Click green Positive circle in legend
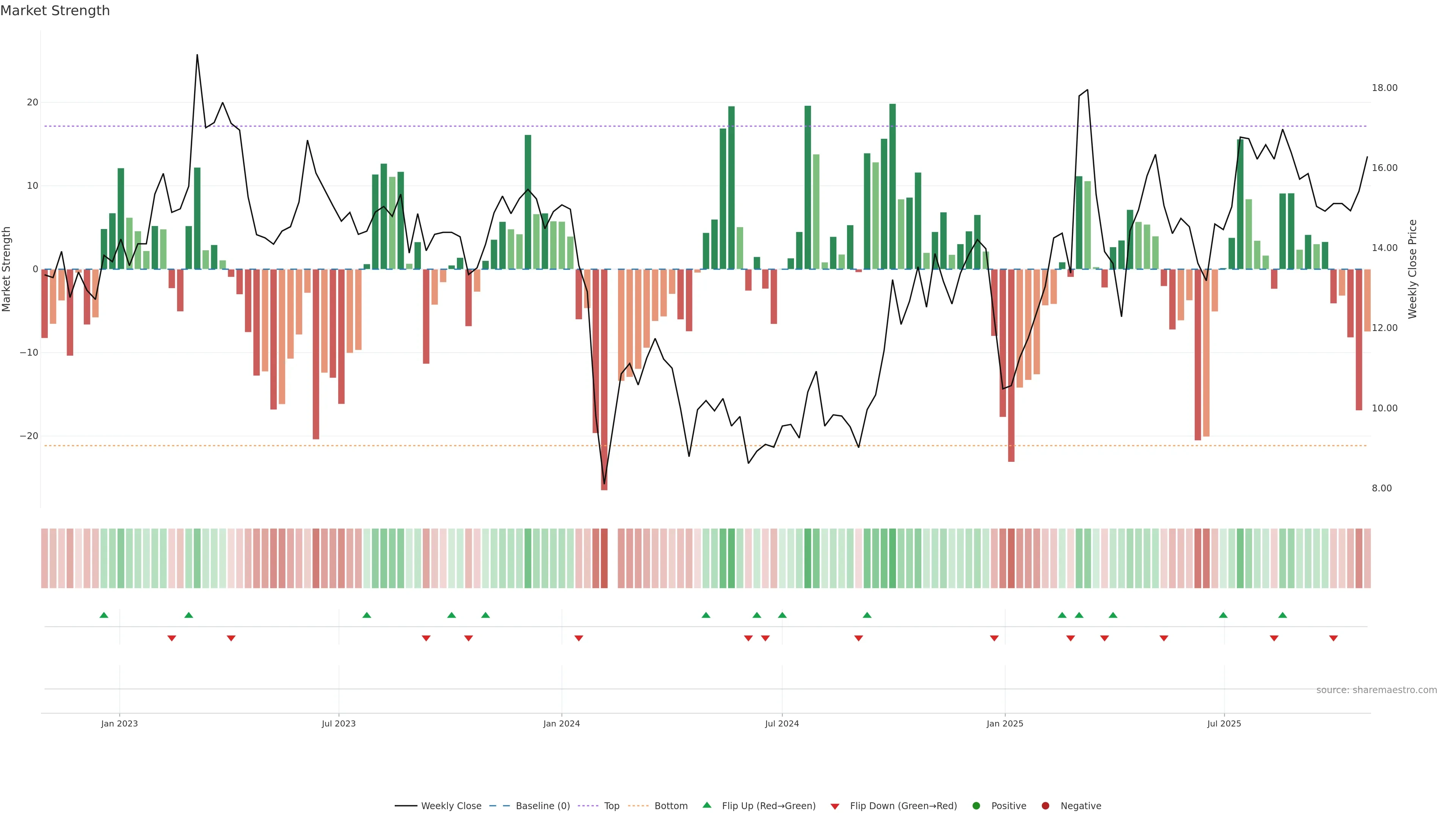The image size is (1456, 819). coord(976,806)
